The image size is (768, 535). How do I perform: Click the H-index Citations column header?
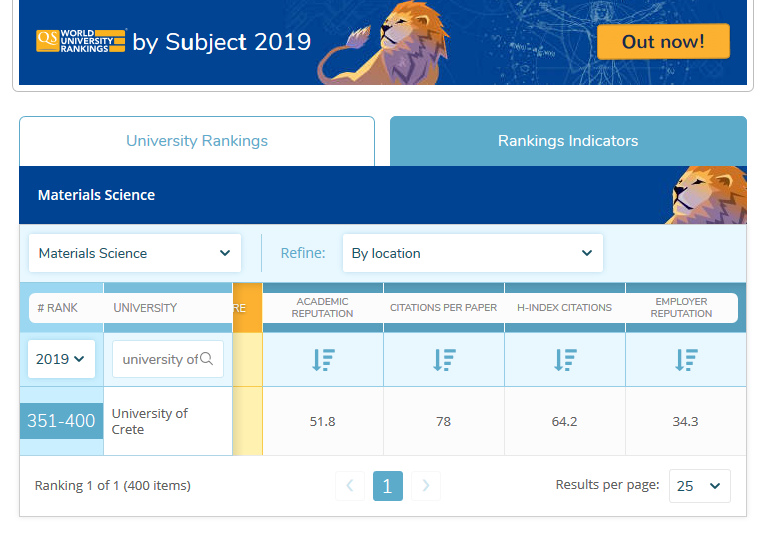(x=564, y=308)
